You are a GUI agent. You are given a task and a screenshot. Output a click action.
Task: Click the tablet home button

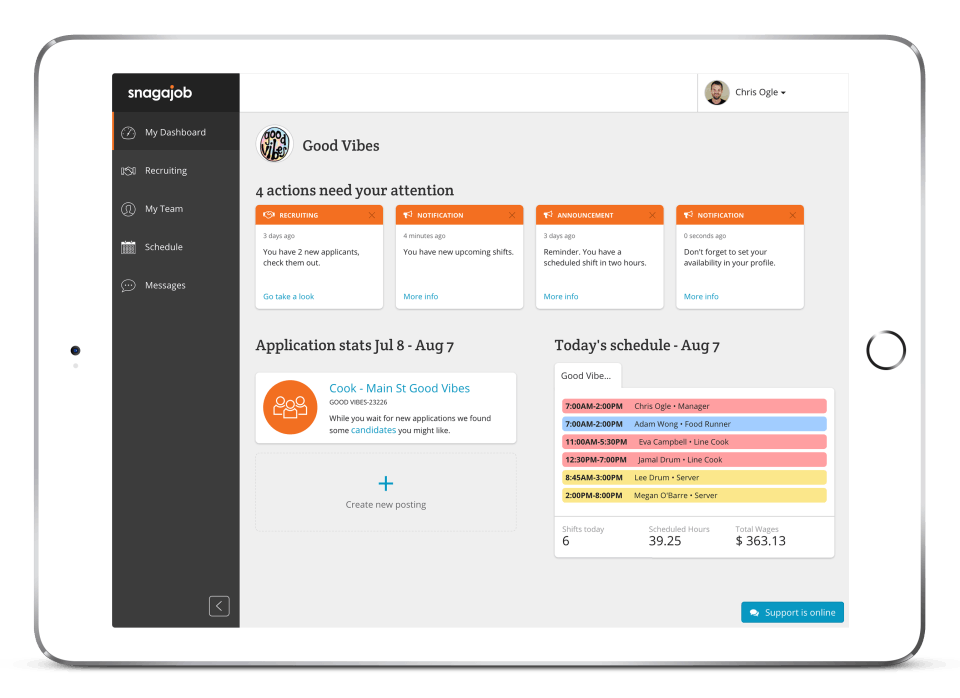click(886, 350)
